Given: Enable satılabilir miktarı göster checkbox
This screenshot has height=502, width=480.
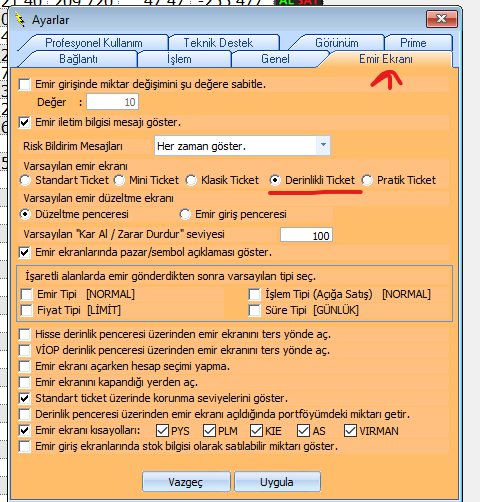Looking at the screenshot, I should pos(25,446).
